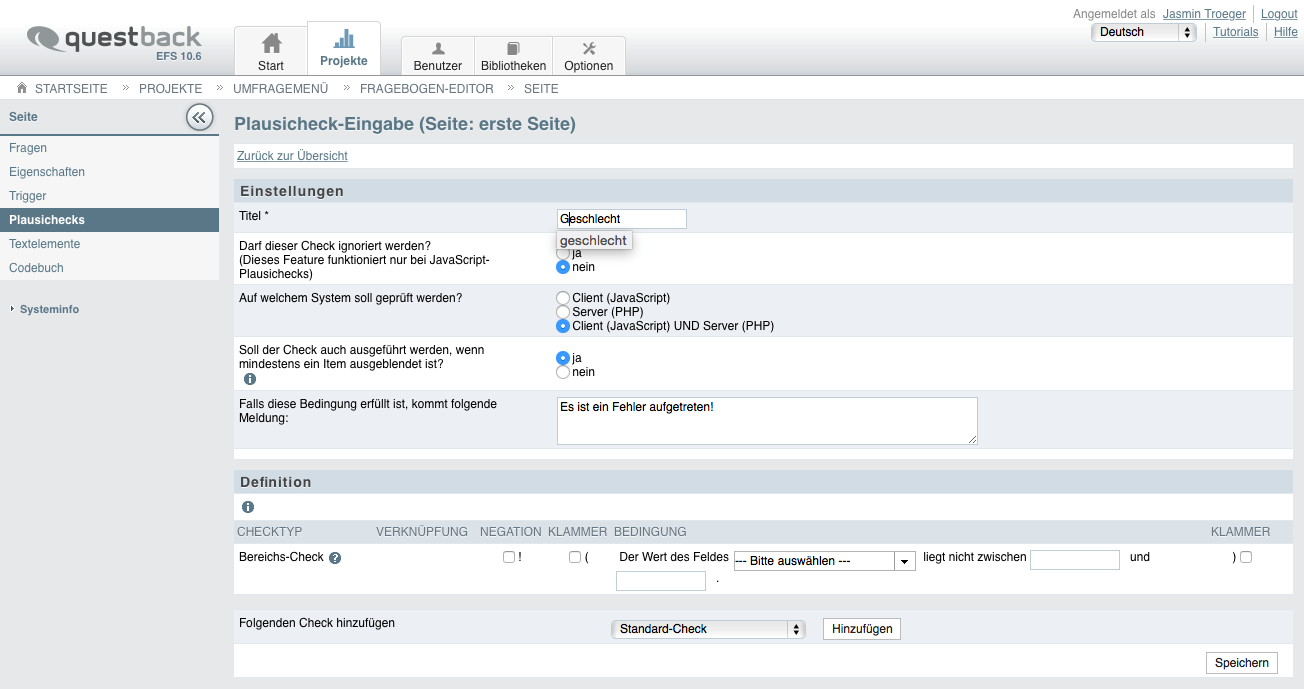Screen dimensions: 1304x689
Task: Click help icon next to Bereichs-Check
Action: click(x=335, y=558)
